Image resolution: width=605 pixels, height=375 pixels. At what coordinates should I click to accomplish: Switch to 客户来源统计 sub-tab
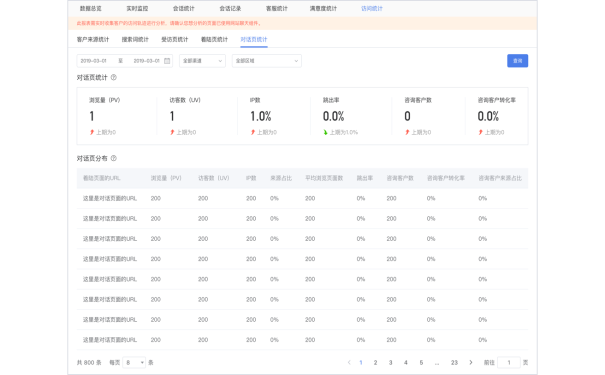tap(93, 39)
